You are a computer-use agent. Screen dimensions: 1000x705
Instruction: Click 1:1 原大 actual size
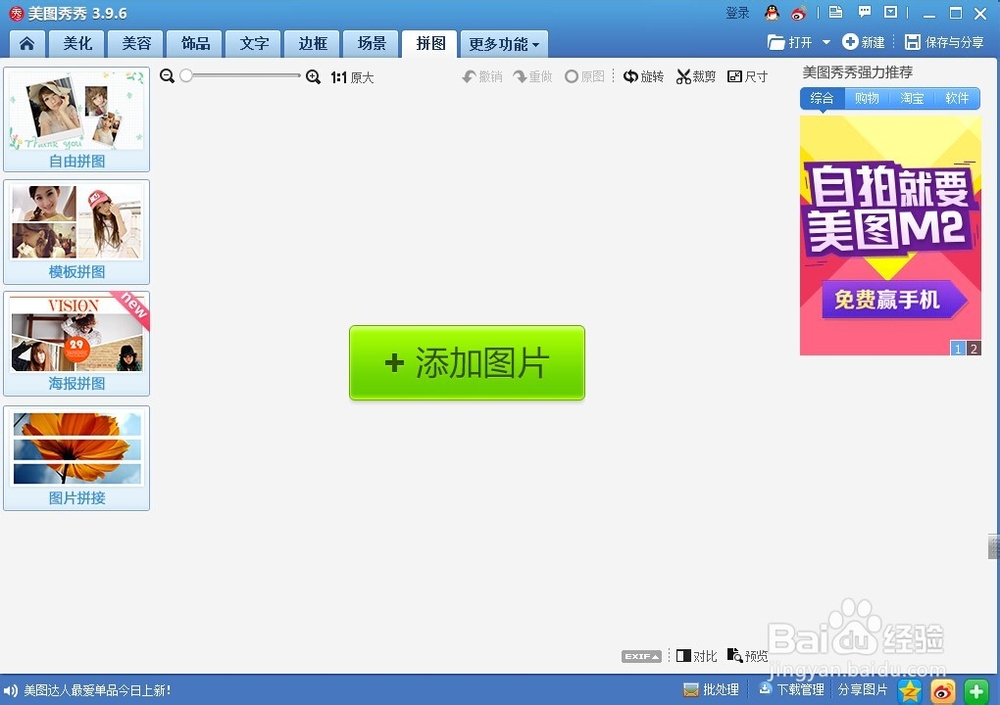click(x=352, y=77)
